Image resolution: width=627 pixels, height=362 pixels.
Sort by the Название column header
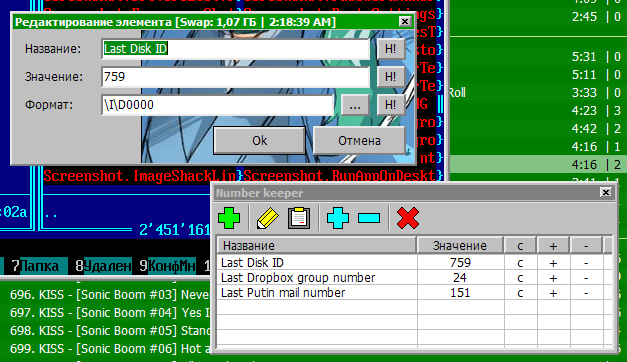(317, 245)
